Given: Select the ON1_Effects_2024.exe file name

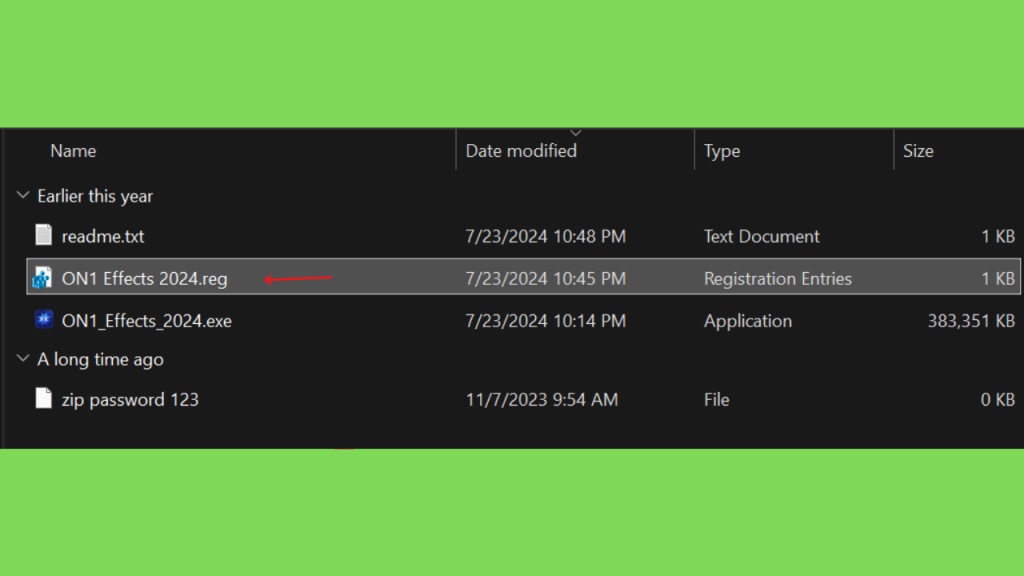Looking at the screenshot, I should tap(146, 321).
